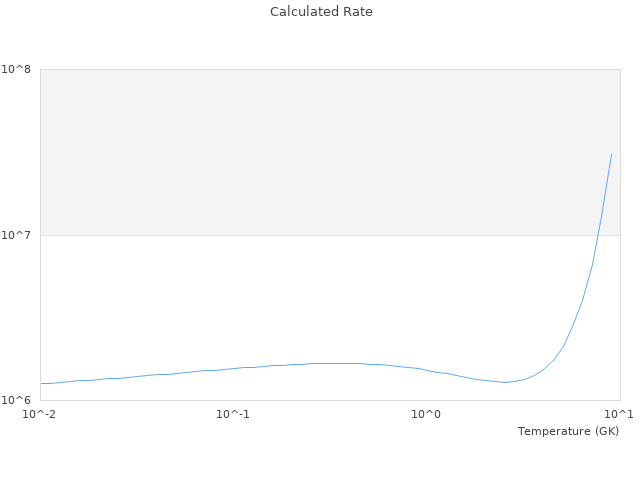
Task: Click the blue curve's lowest dip before rise
Action: pos(505,382)
